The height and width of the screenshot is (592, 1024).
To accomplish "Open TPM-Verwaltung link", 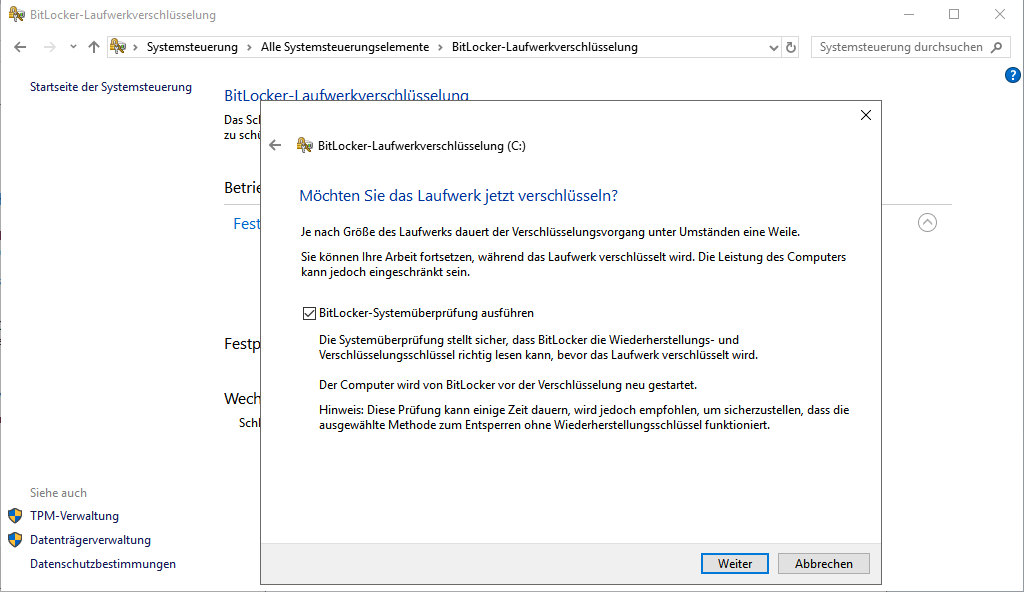I will [74, 516].
